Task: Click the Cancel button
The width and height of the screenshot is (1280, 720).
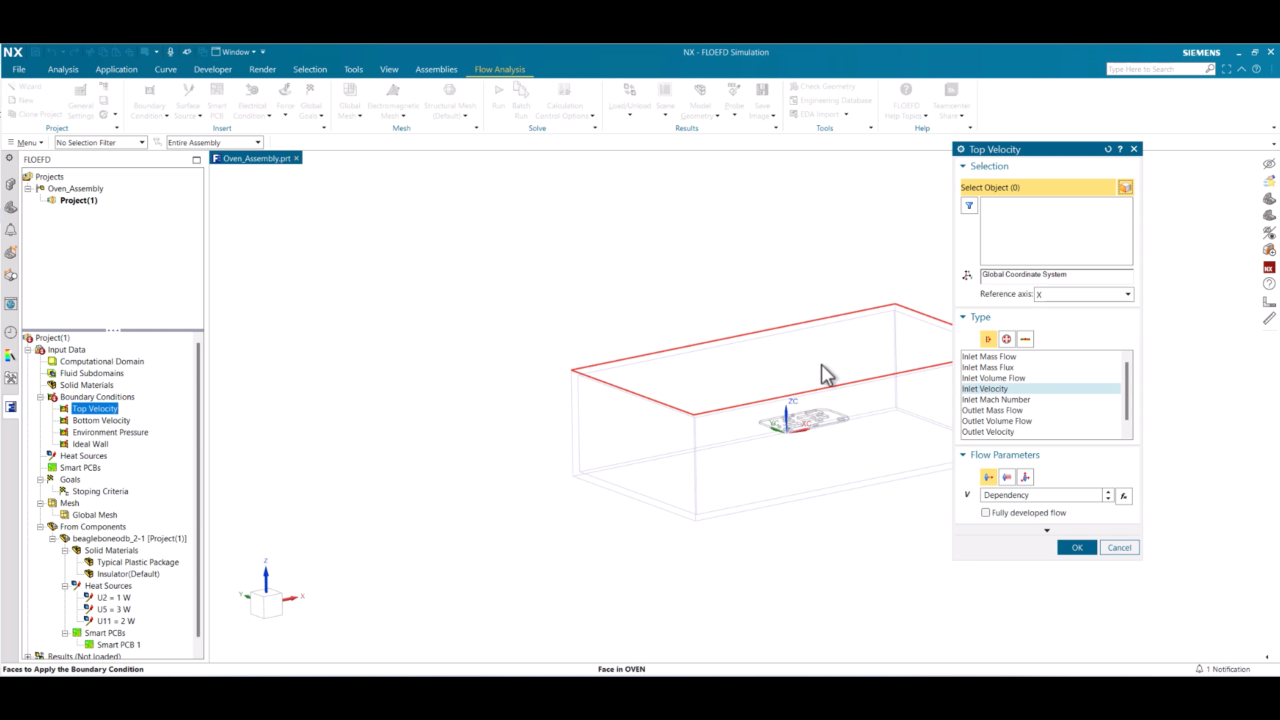Action: coord(1119,547)
